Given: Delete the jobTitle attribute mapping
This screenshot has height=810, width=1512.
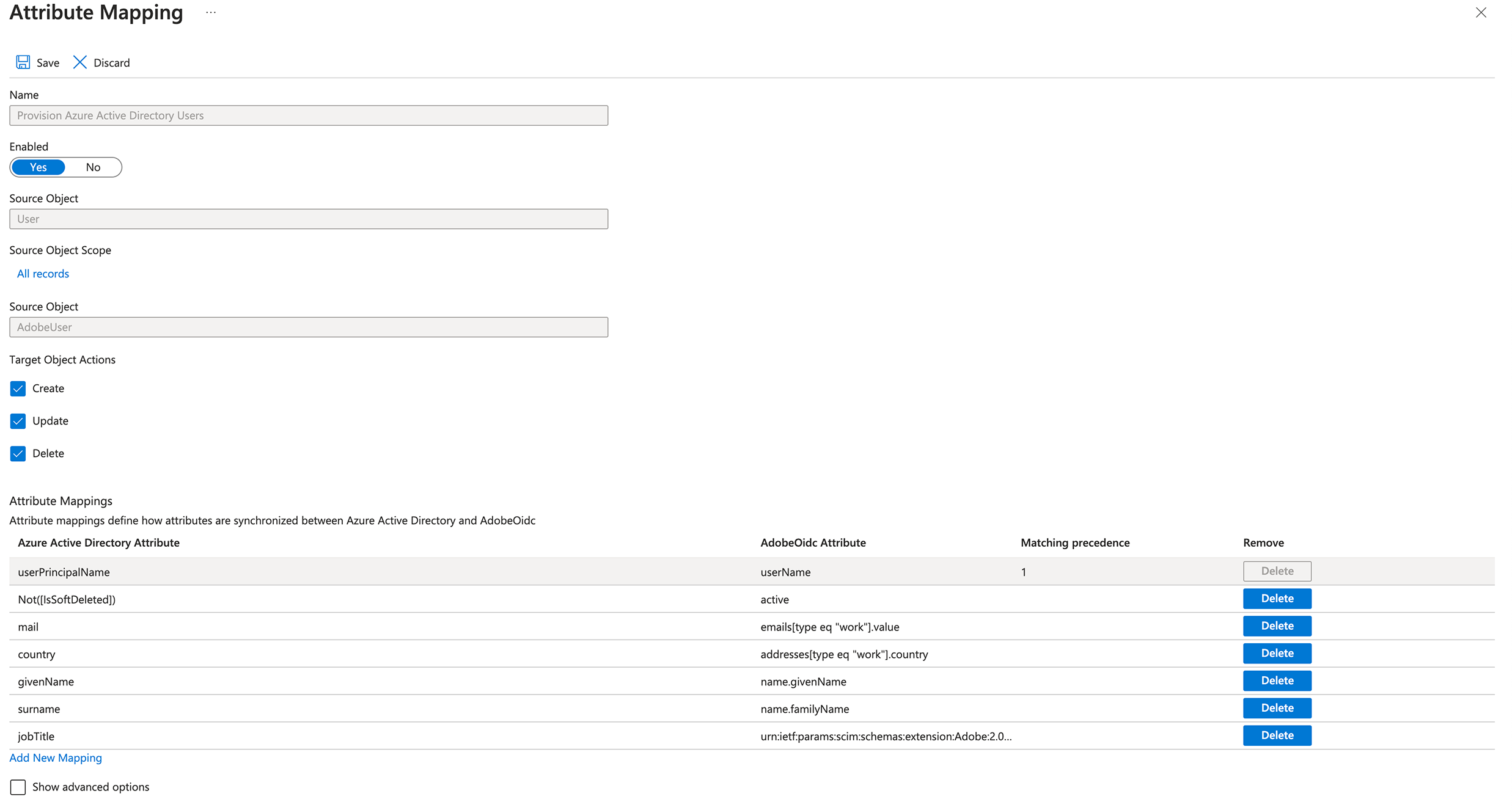Looking at the screenshot, I should (1277, 735).
